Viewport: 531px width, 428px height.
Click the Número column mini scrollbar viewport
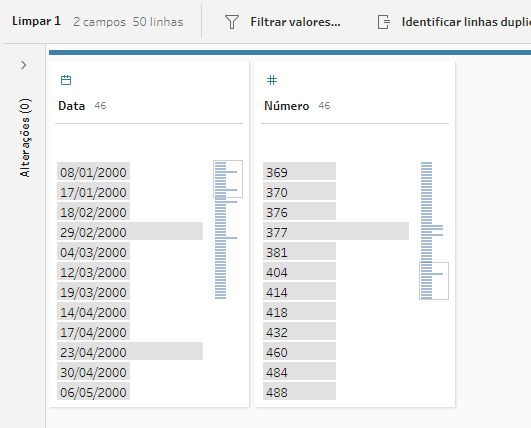434,281
